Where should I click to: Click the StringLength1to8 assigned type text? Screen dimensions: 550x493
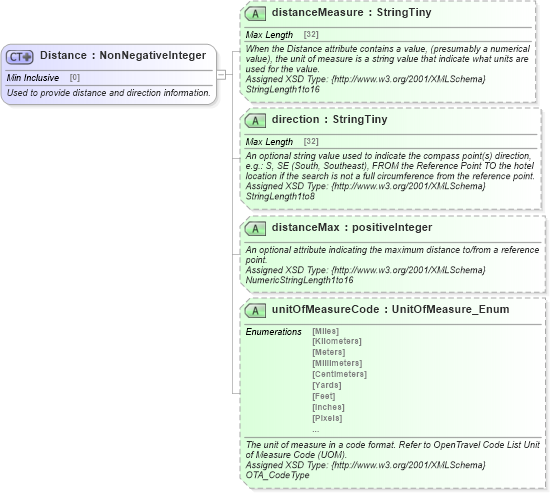coord(280,196)
